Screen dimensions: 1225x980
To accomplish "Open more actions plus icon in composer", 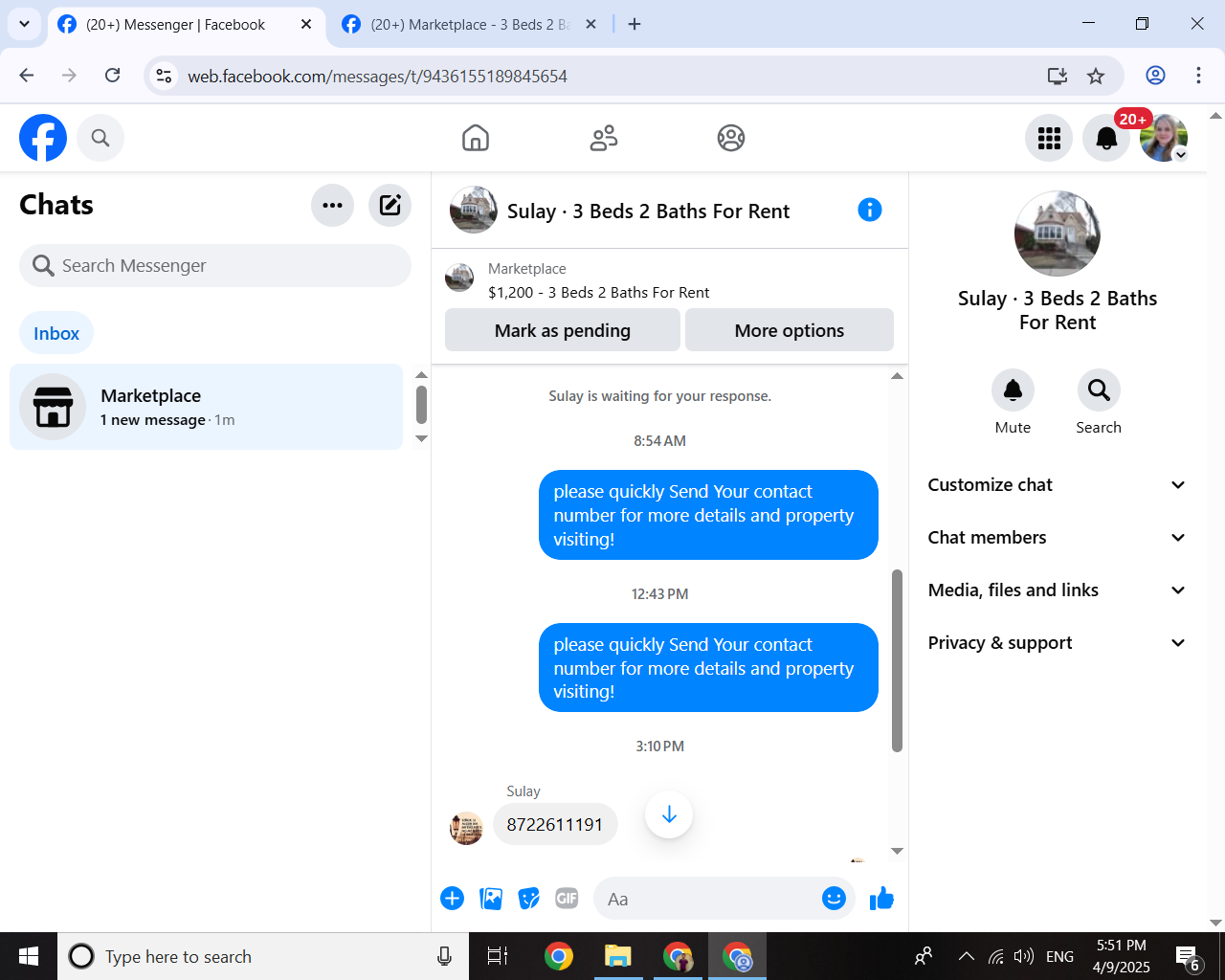I will [453, 899].
